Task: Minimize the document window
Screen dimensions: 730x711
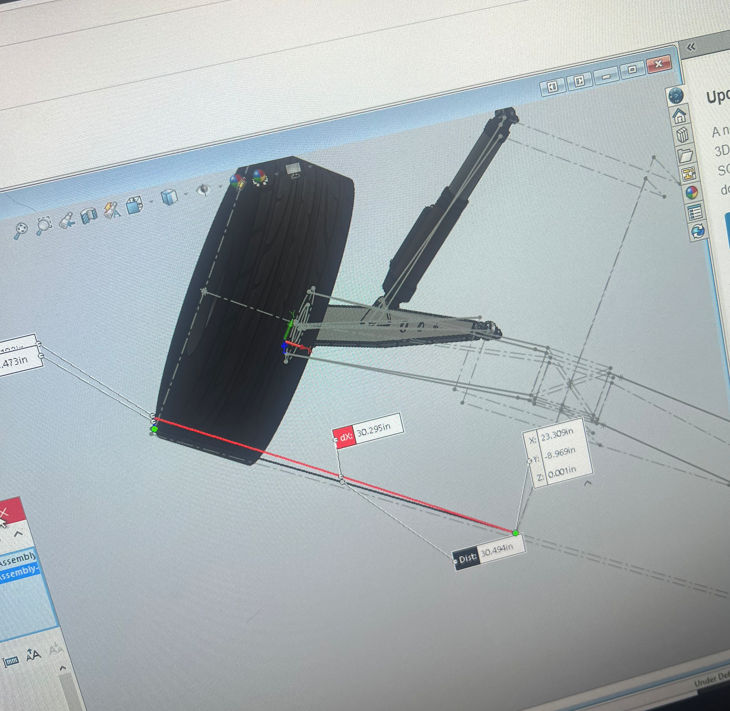Action: click(606, 75)
